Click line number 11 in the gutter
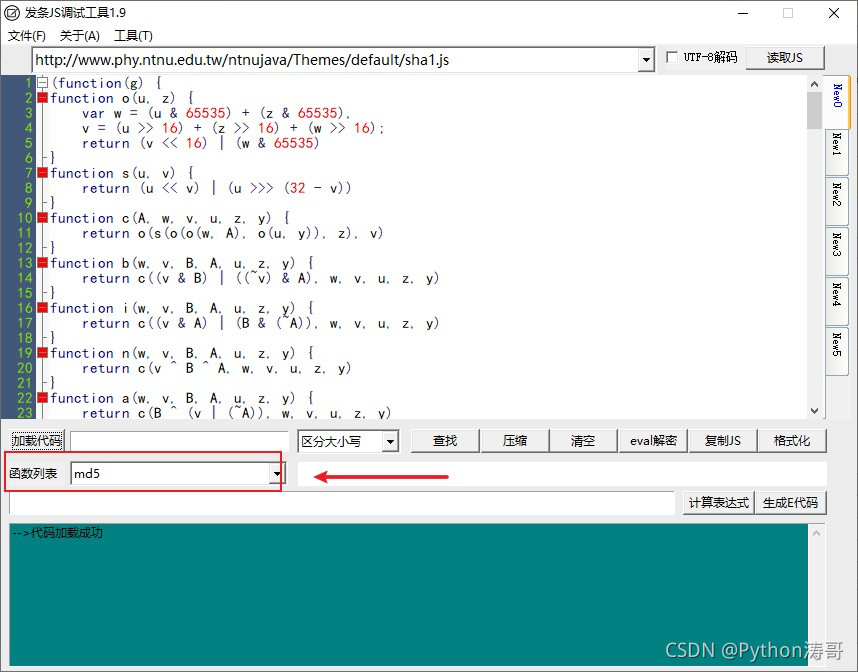Viewport: 858px width, 672px height. [x=25, y=233]
